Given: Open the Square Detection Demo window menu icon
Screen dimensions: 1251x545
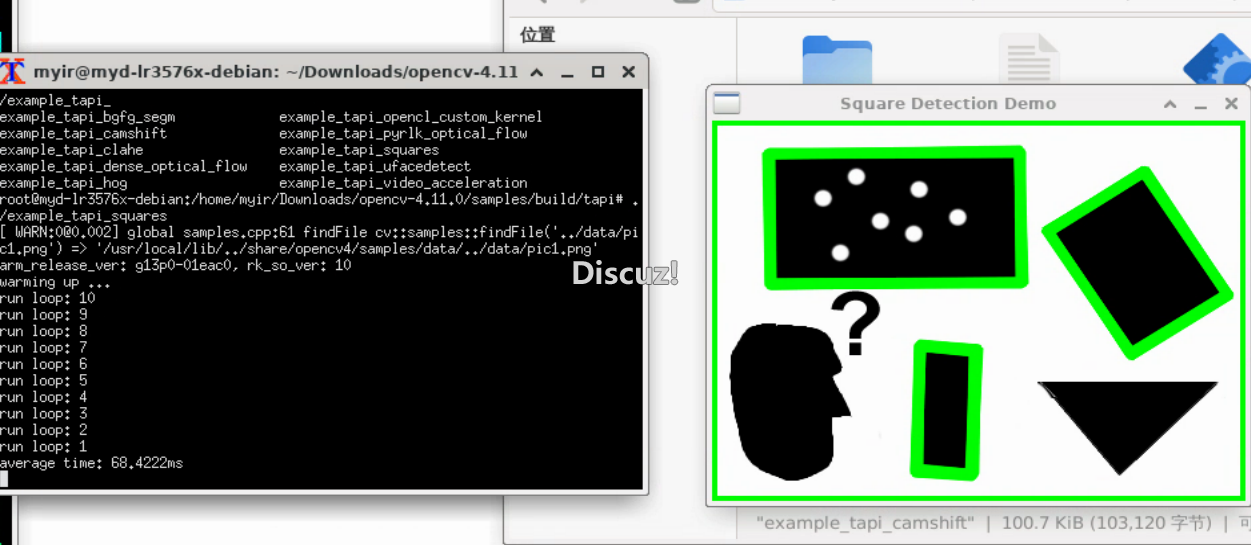Looking at the screenshot, I should point(727,103).
